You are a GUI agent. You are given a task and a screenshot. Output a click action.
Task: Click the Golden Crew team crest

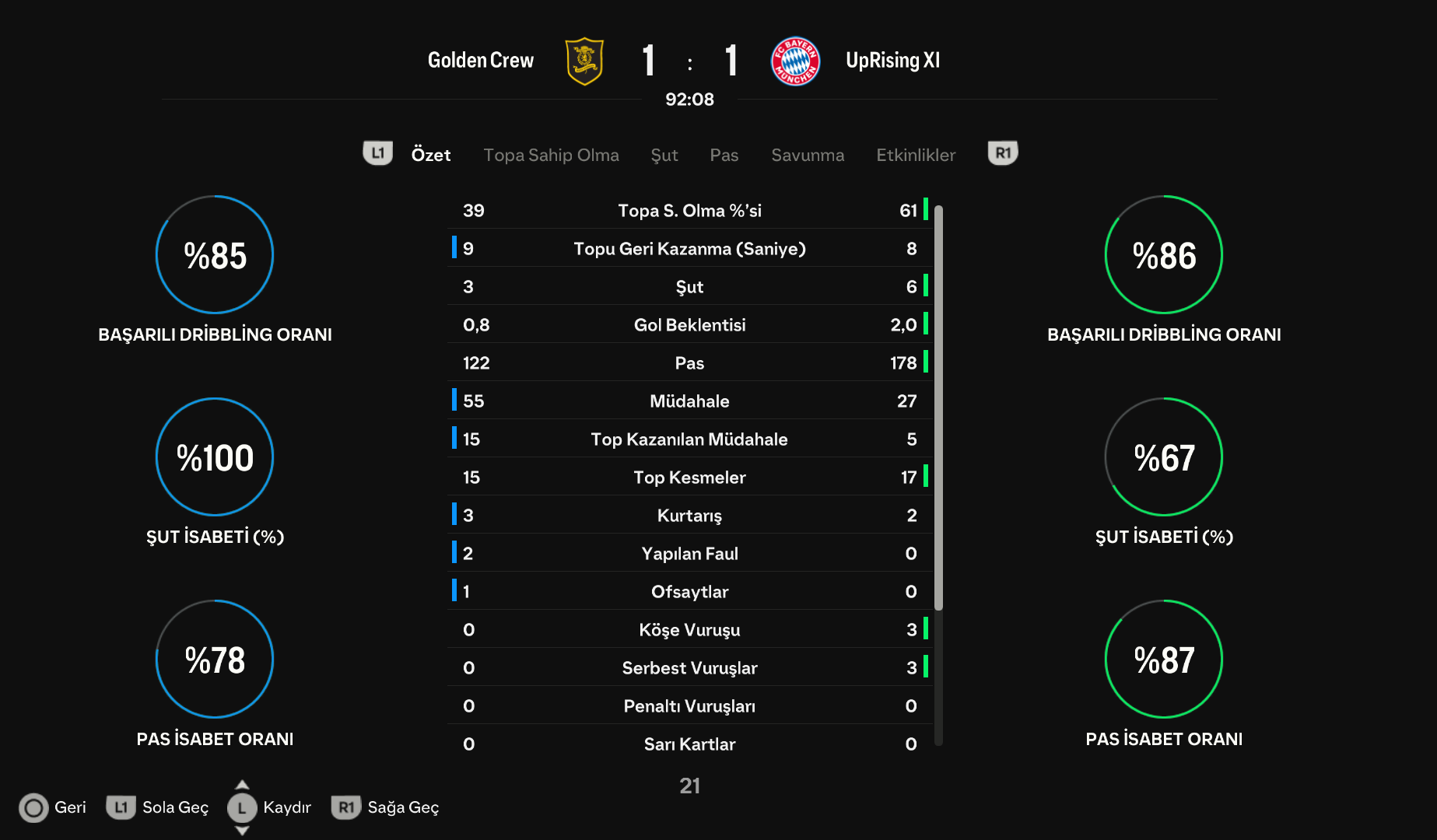[x=584, y=61]
